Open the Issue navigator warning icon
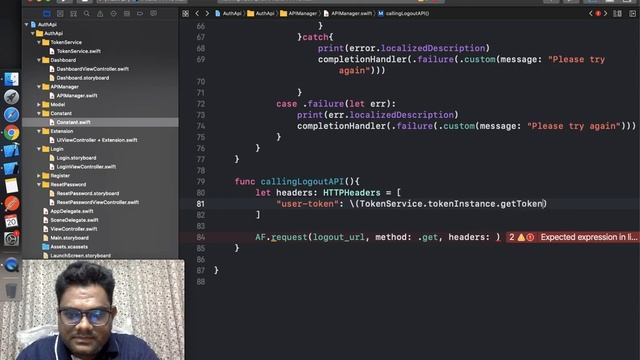This screenshot has width=640, height=360. point(100,13)
